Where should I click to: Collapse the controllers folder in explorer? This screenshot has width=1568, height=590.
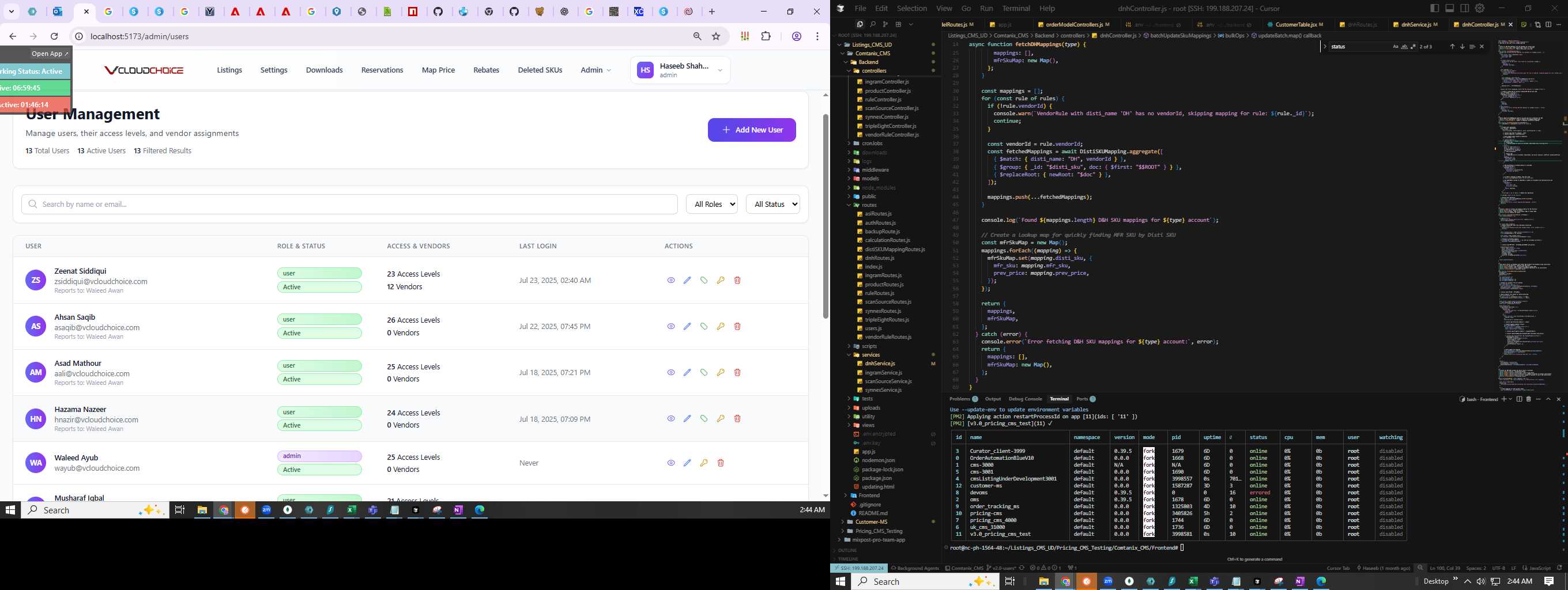[x=873, y=70]
